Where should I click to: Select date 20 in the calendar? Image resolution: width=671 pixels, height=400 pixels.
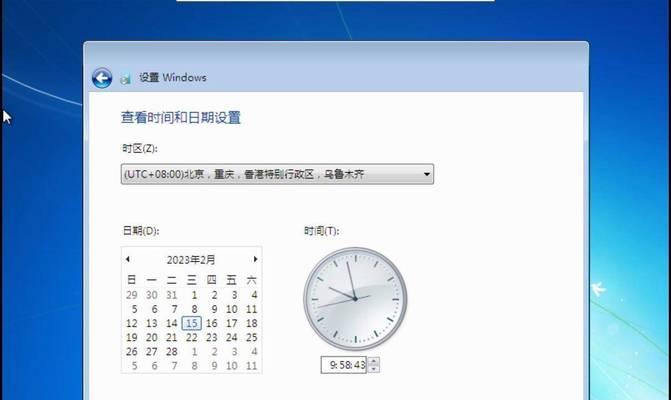(x=152, y=338)
